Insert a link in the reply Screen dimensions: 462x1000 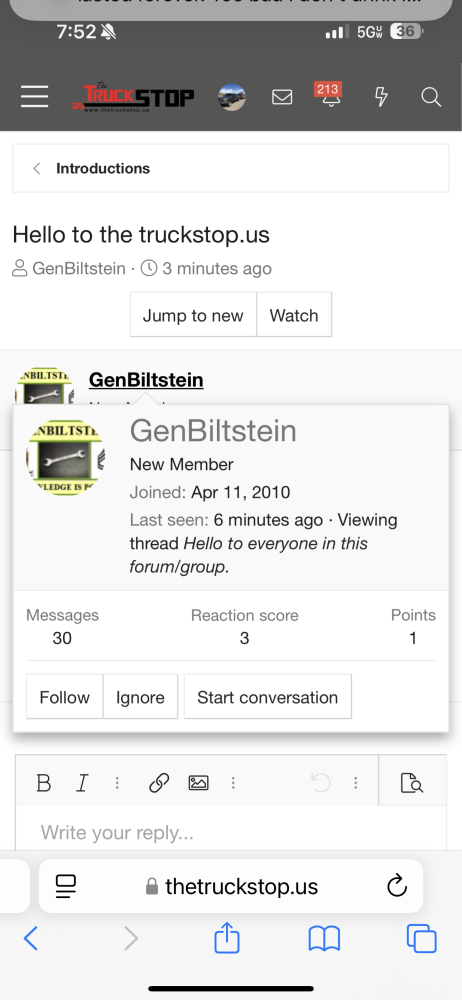159,783
